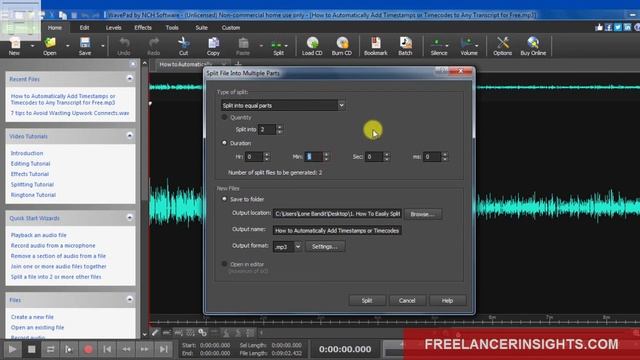Image resolution: width=640 pixels, height=360 pixels.
Task: Click the Load CD icon
Action: click(312, 46)
